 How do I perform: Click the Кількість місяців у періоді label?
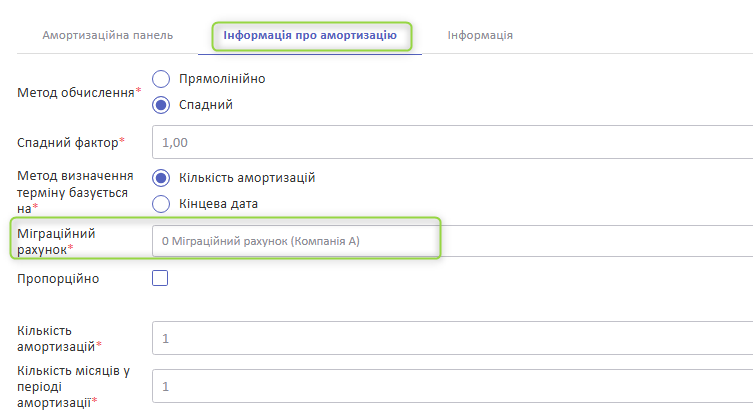pos(73,387)
